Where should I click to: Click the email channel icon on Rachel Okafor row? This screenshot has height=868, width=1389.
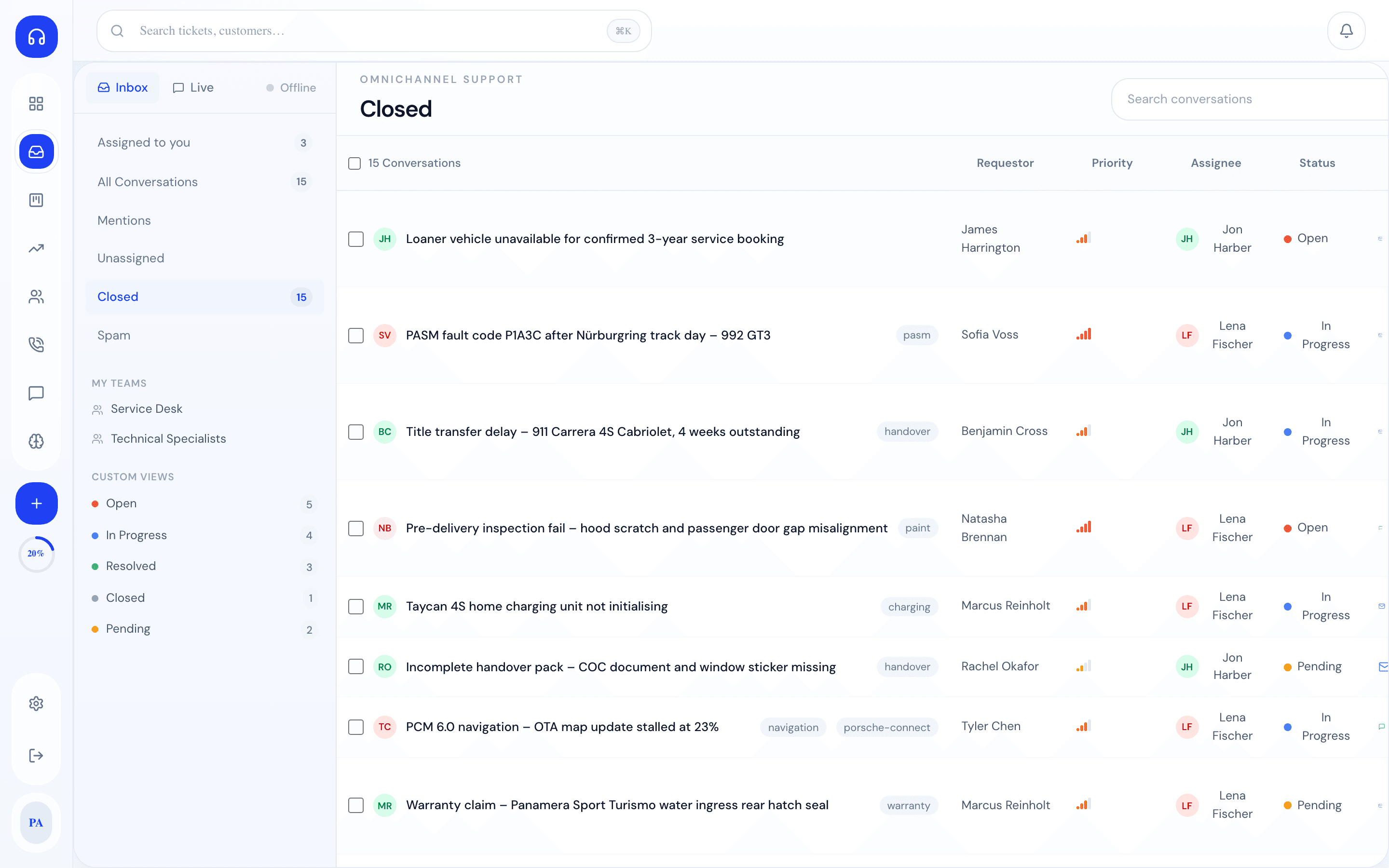1383,666
